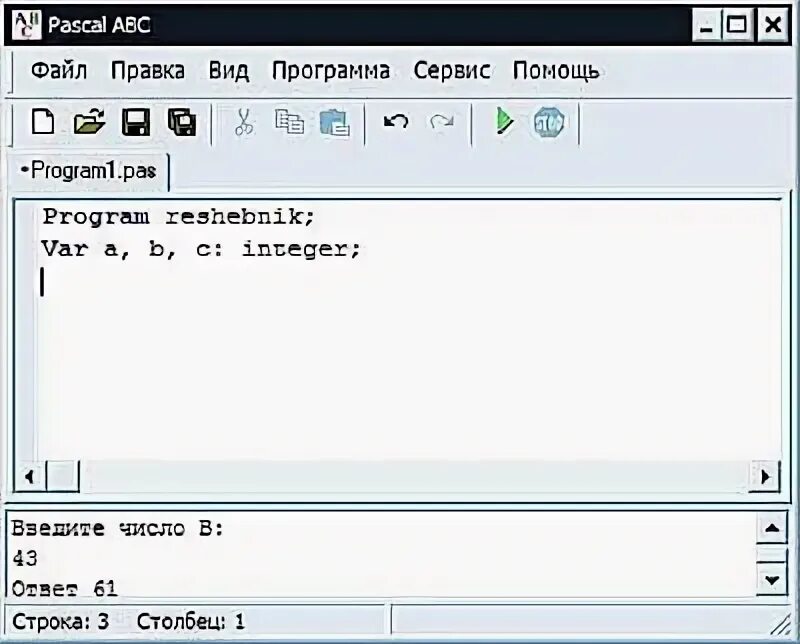Screen dimensions: 800x644
Task: Open the Помощь menu
Action: click(556, 70)
